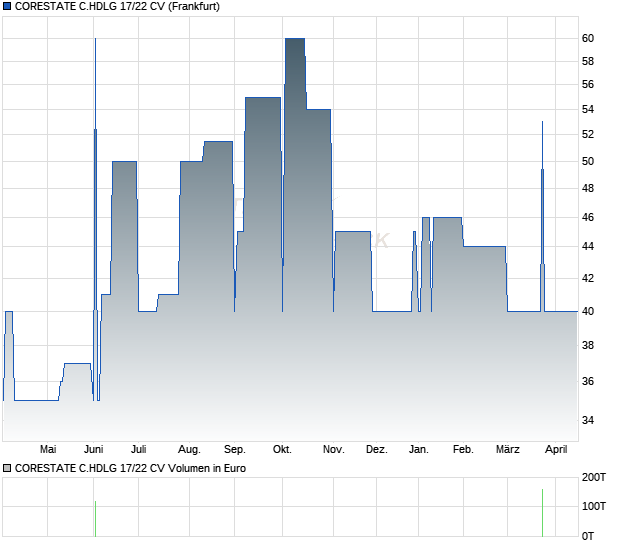Click the price axis value 42
This screenshot has height=546, width=620.
(588, 278)
